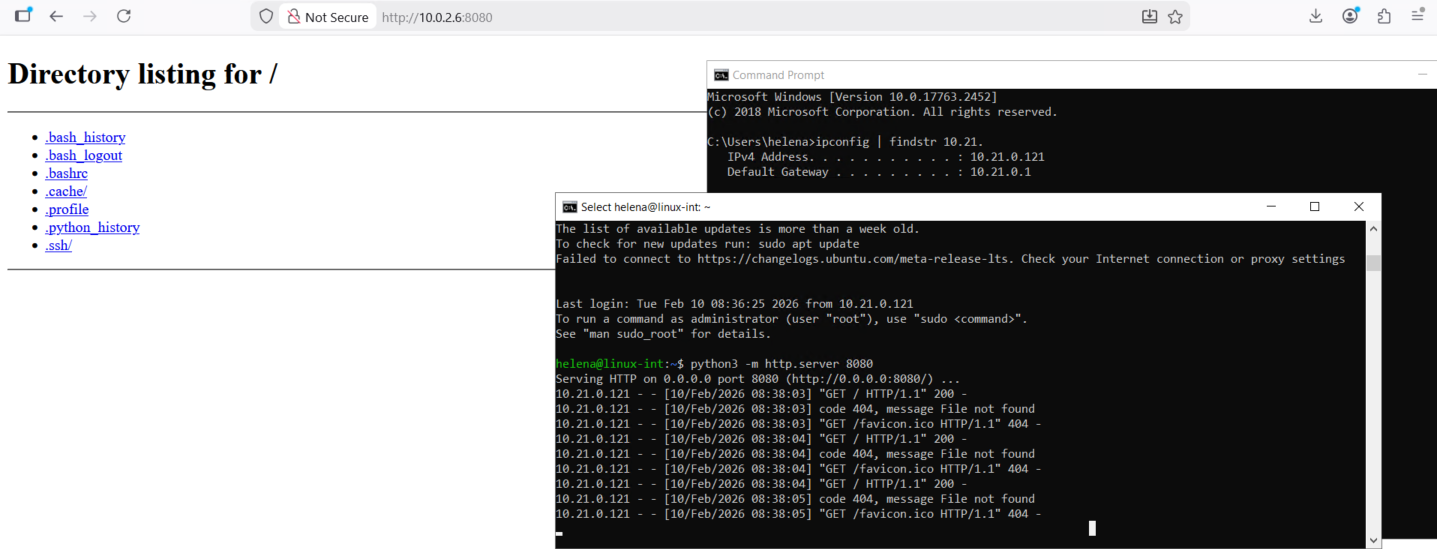
Task: Open the browser hamburger menu
Action: pyautogui.click(x=1417, y=16)
